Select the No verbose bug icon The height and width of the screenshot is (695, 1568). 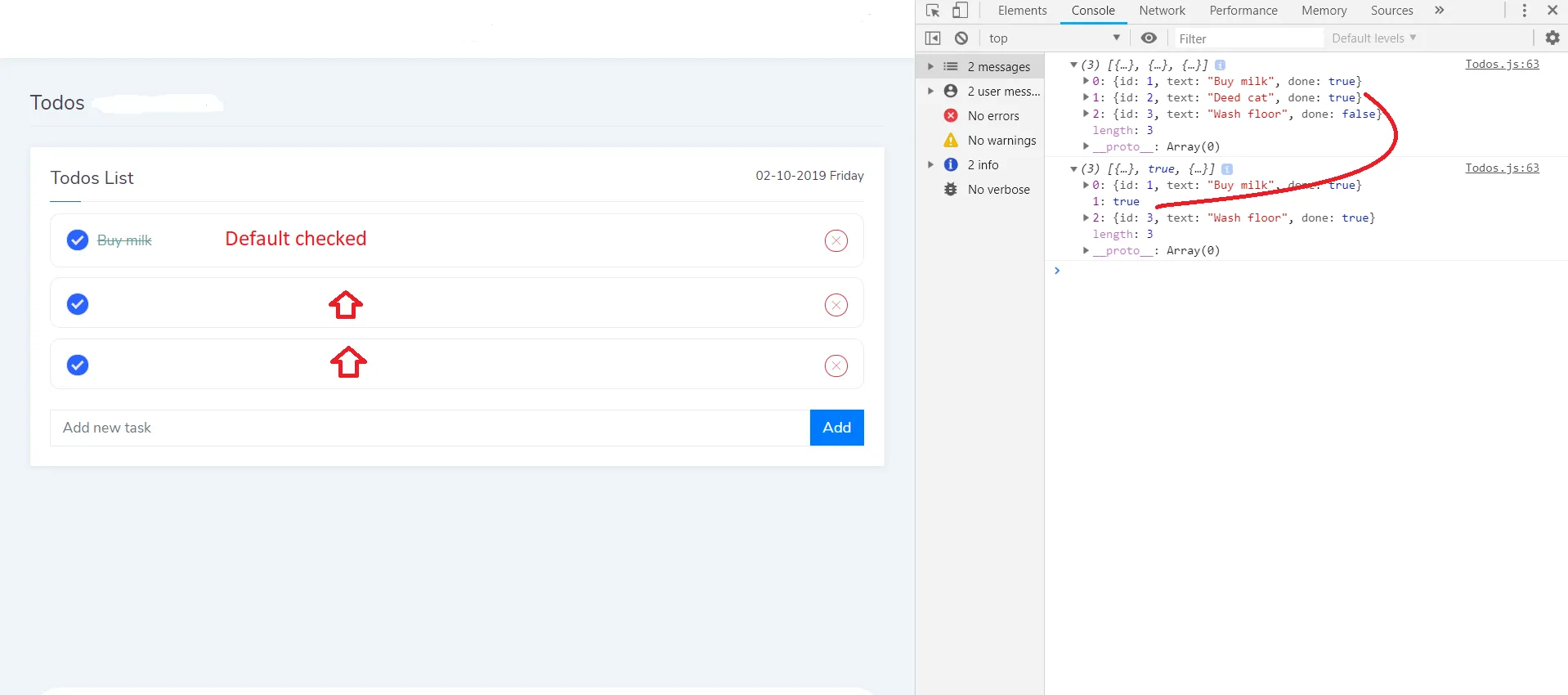pos(951,189)
